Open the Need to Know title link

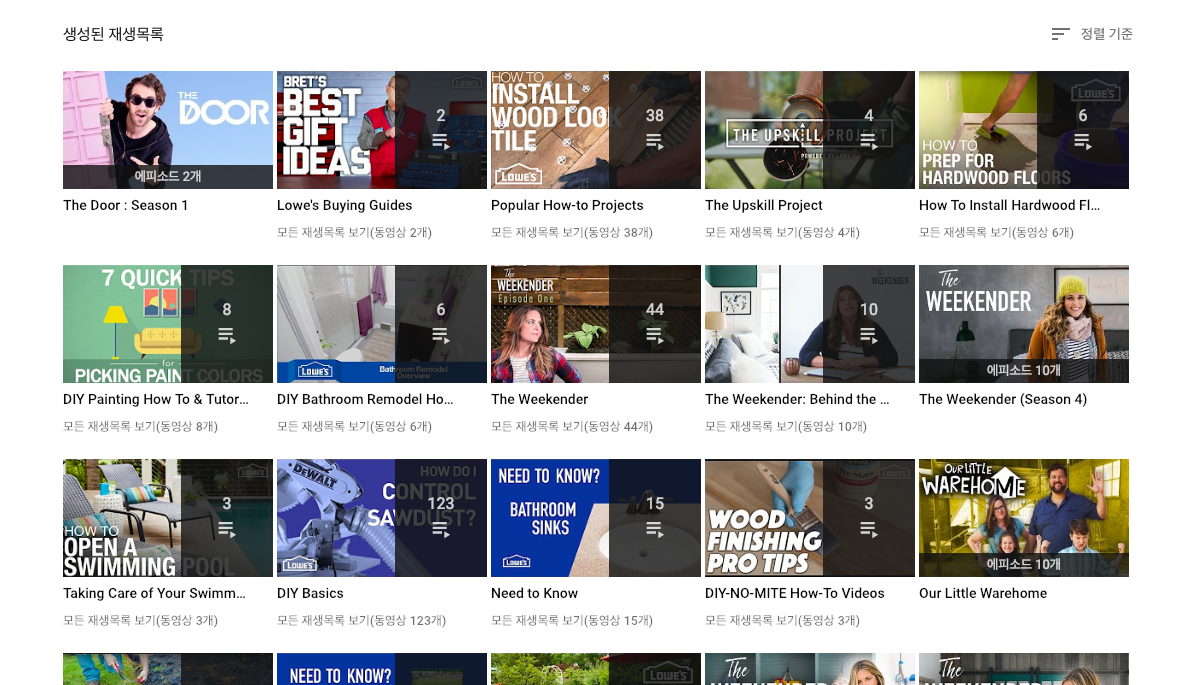[x=535, y=593]
